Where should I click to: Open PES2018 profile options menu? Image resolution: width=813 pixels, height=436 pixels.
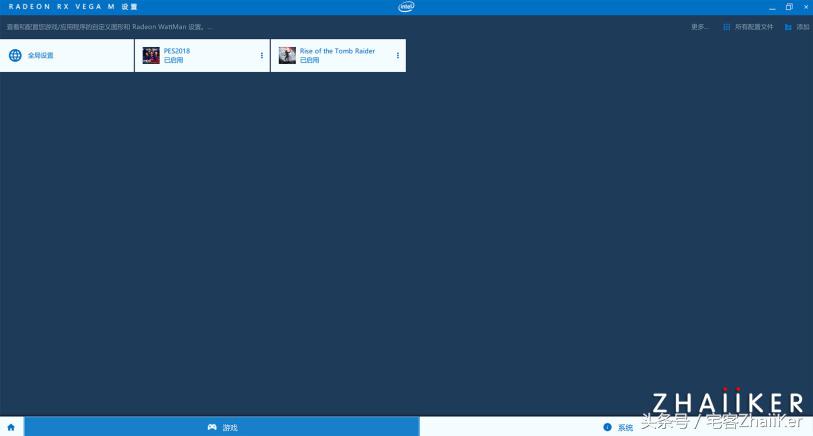click(x=262, y=55)
